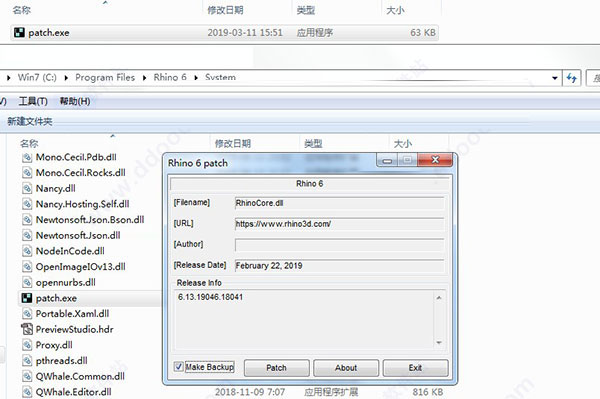Close the Rhino 6 patch window

(435, 160)
